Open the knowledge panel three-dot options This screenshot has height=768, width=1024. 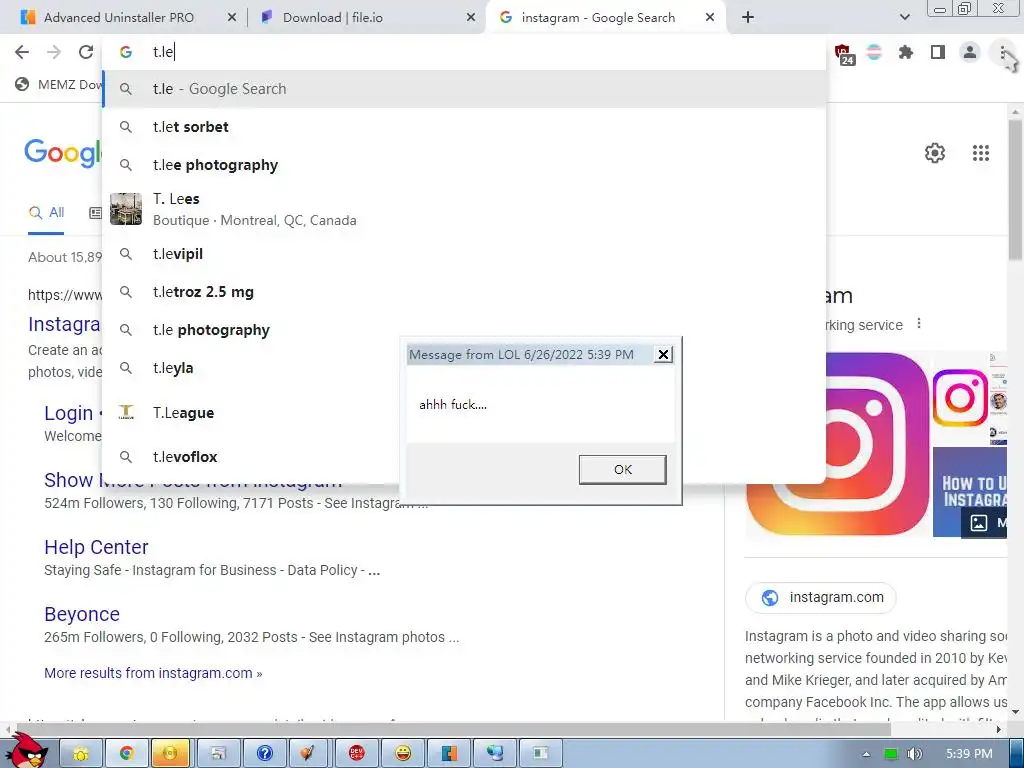(x=919, y=323)
